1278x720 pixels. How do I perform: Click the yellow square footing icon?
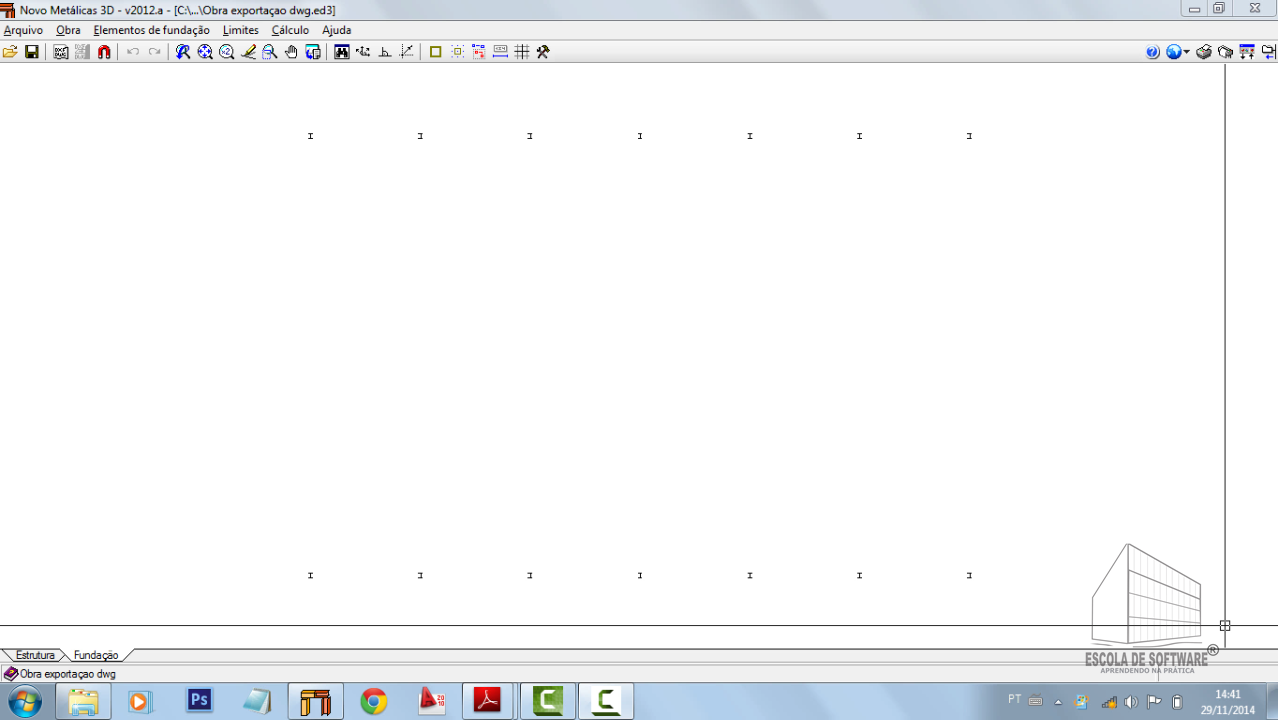(x=435, y=52)
